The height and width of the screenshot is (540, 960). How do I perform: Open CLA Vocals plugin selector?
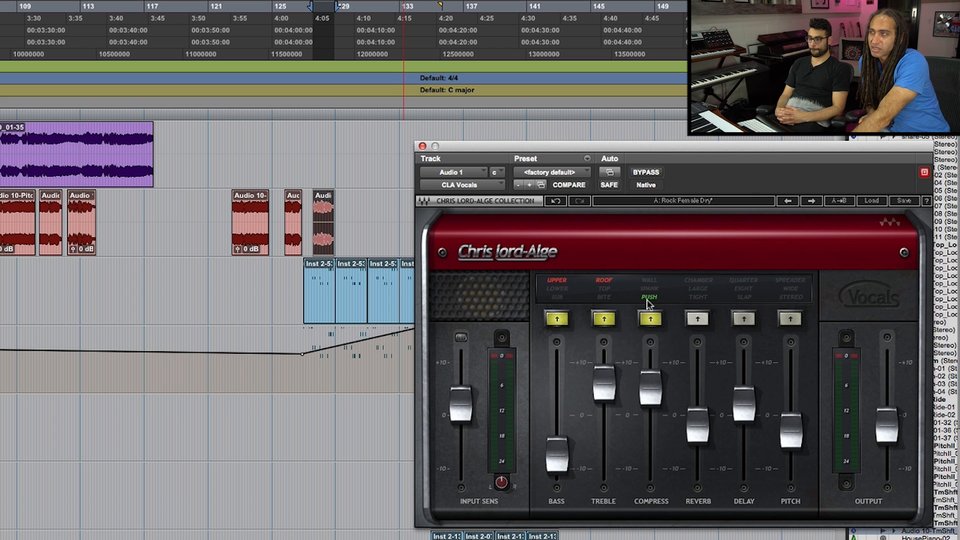pyautogui.click(x=462, y=185)
